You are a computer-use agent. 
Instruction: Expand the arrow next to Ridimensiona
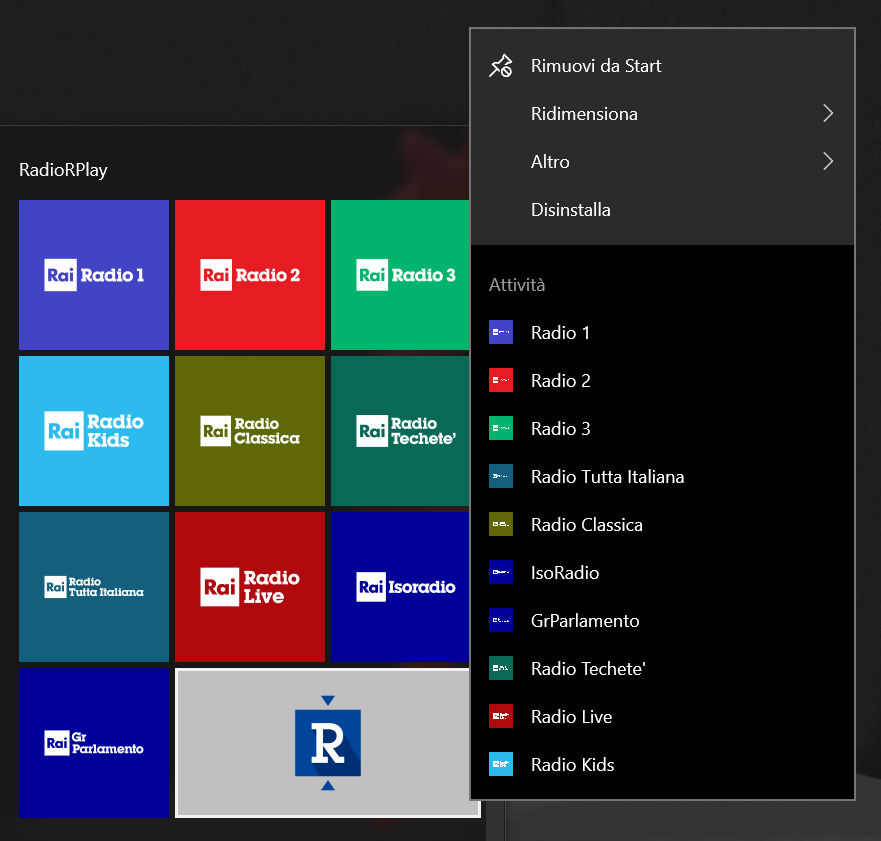(x=828, y=113)
